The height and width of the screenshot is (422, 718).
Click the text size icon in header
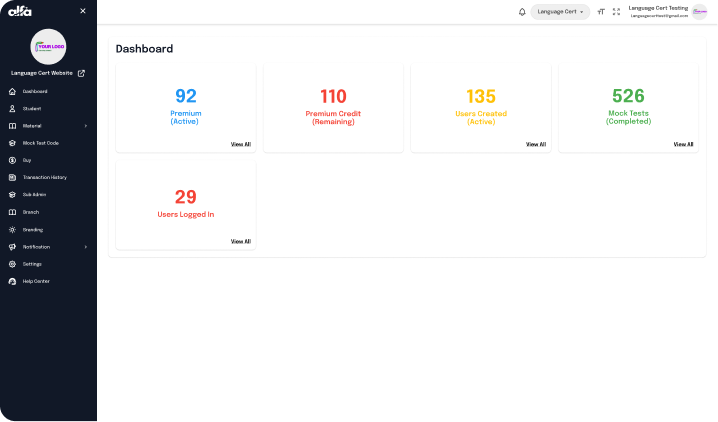(x=601, y=12)
